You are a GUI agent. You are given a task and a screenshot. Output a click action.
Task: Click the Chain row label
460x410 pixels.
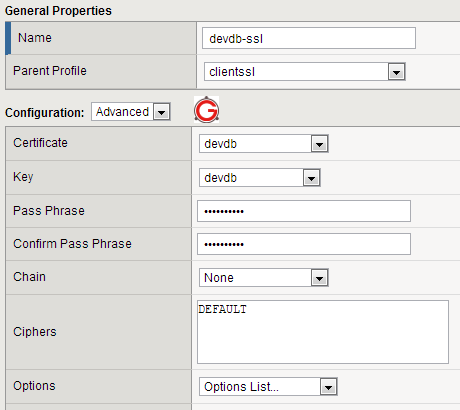(x=29, y=277)
